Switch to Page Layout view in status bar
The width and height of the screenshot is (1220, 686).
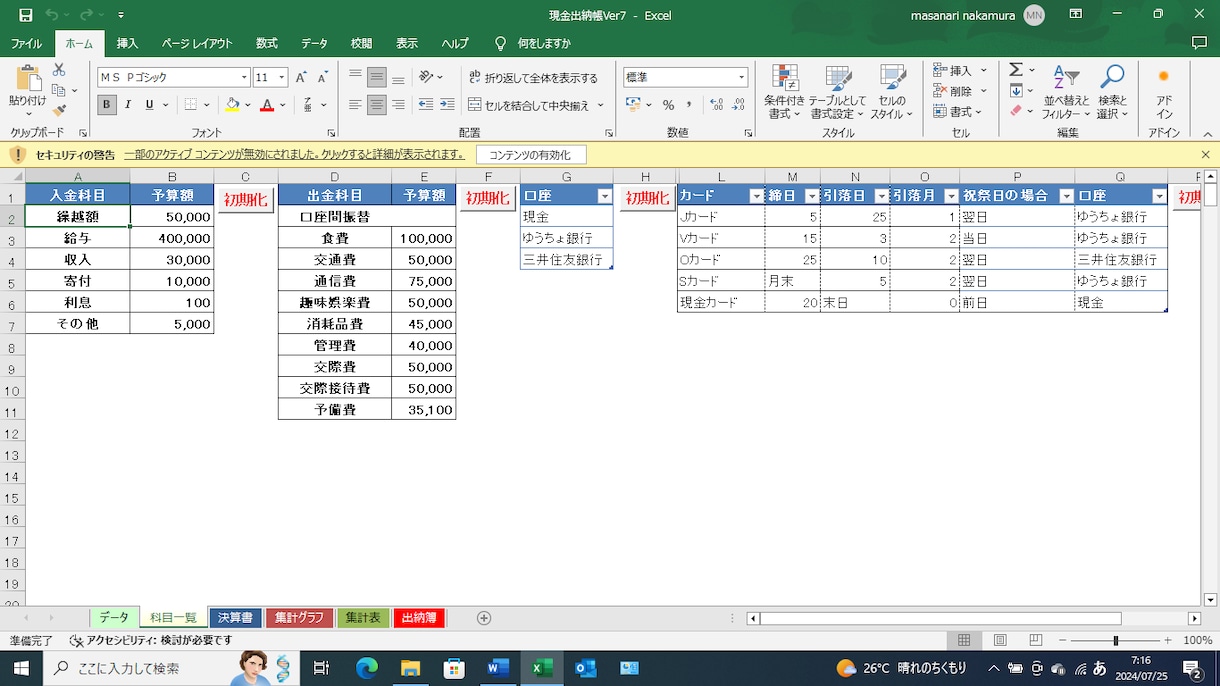1000,640
